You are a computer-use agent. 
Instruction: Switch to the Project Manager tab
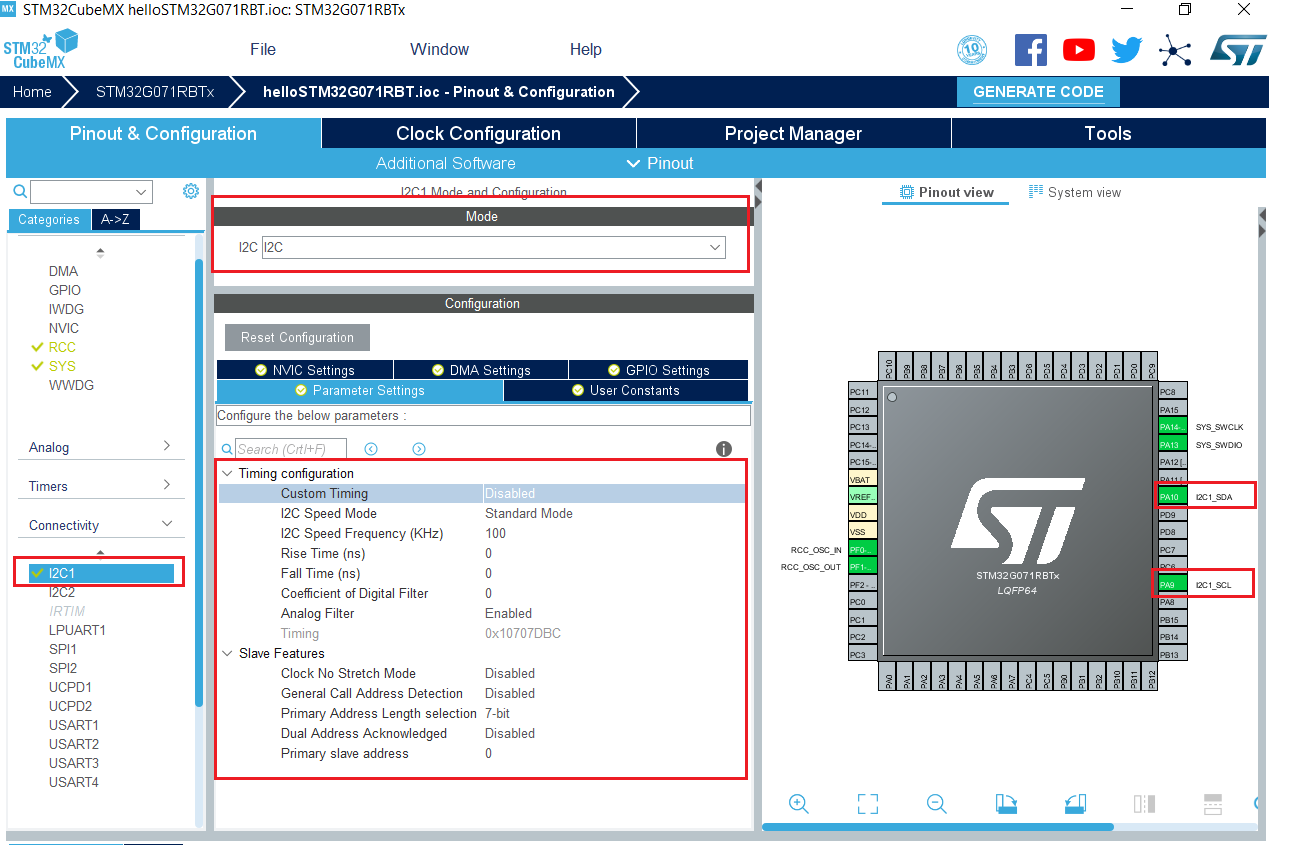click(794, 134)
